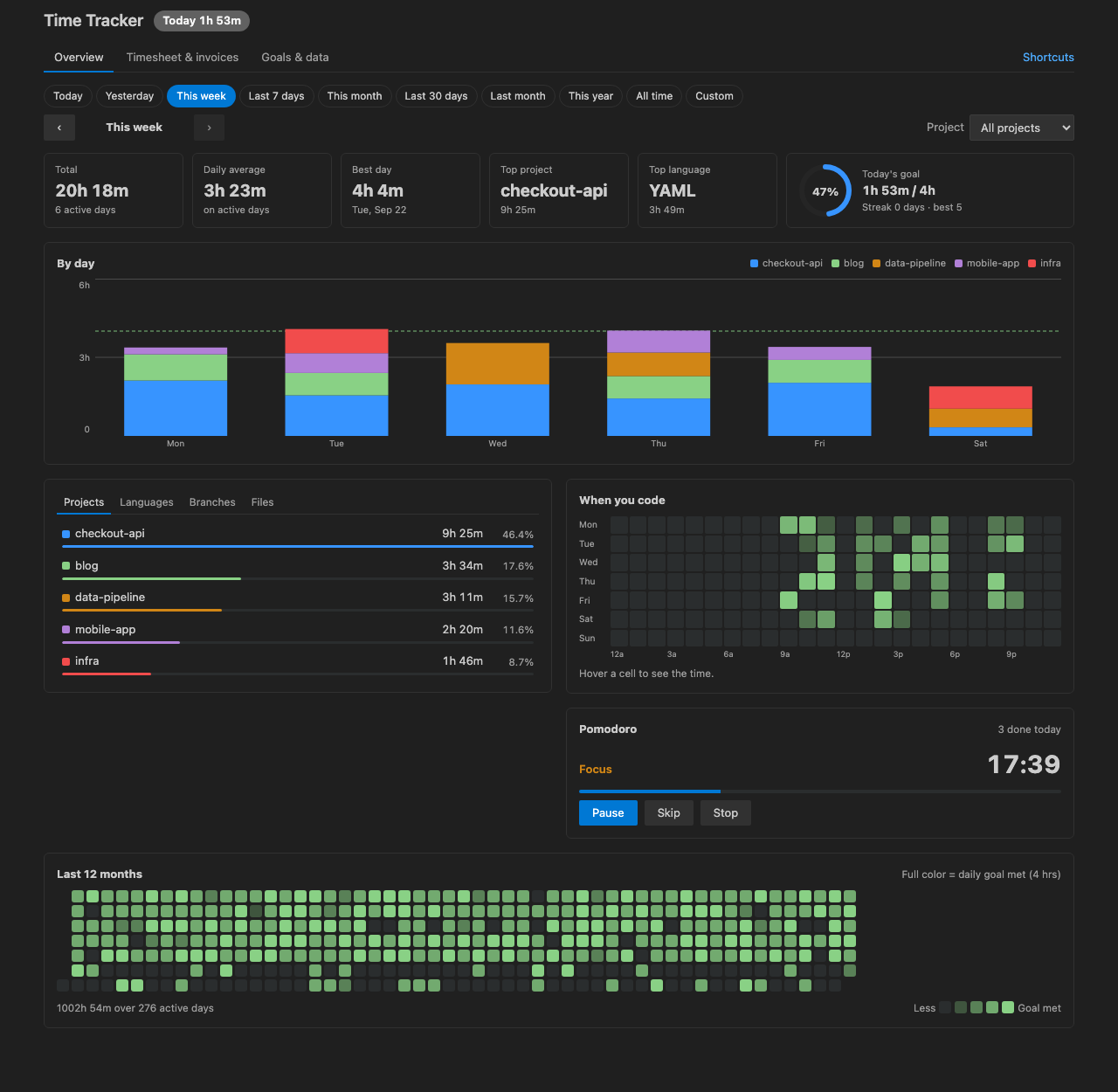Skip the current Pomodoro session
1118x1092 pixels.
pos(669,813)
